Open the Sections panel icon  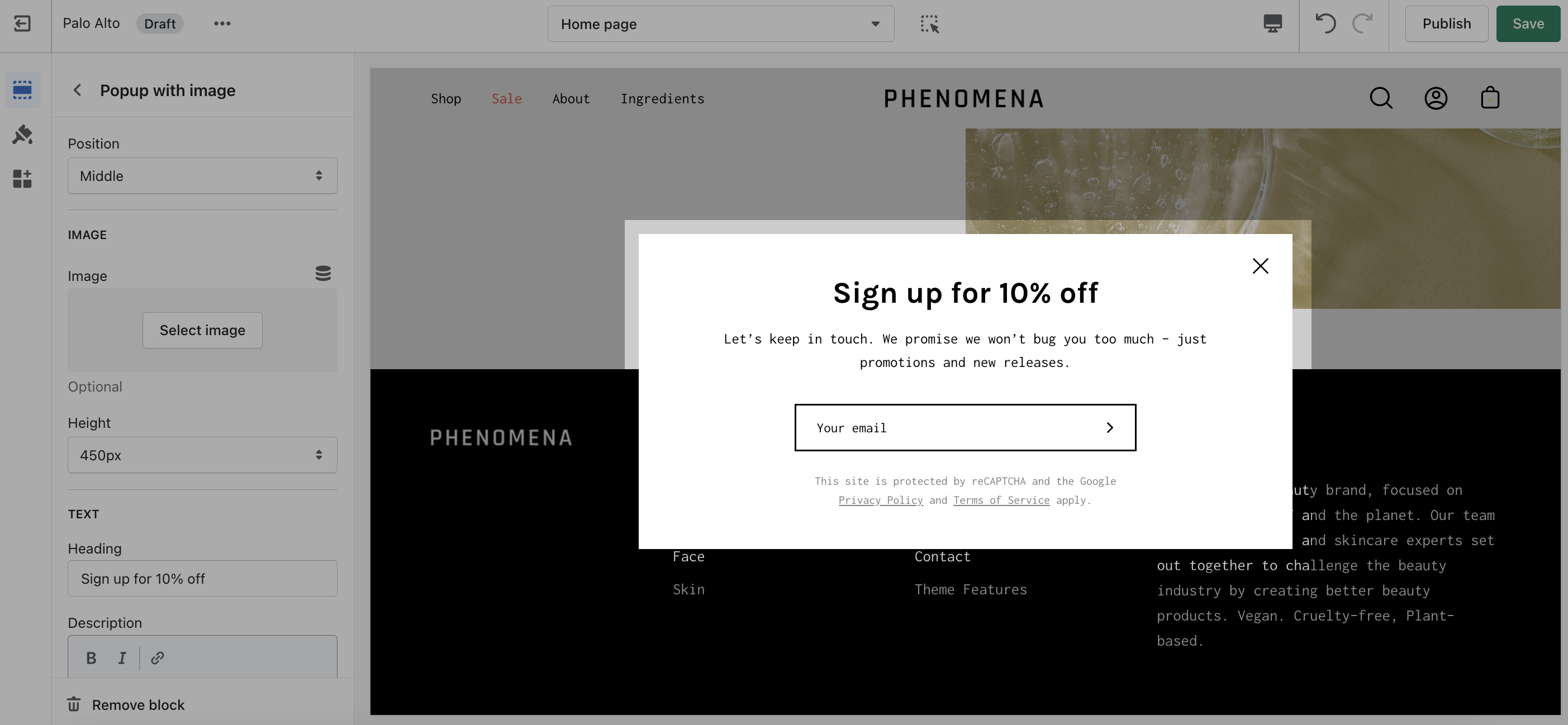pyautogui.click(x=22, y=90)
